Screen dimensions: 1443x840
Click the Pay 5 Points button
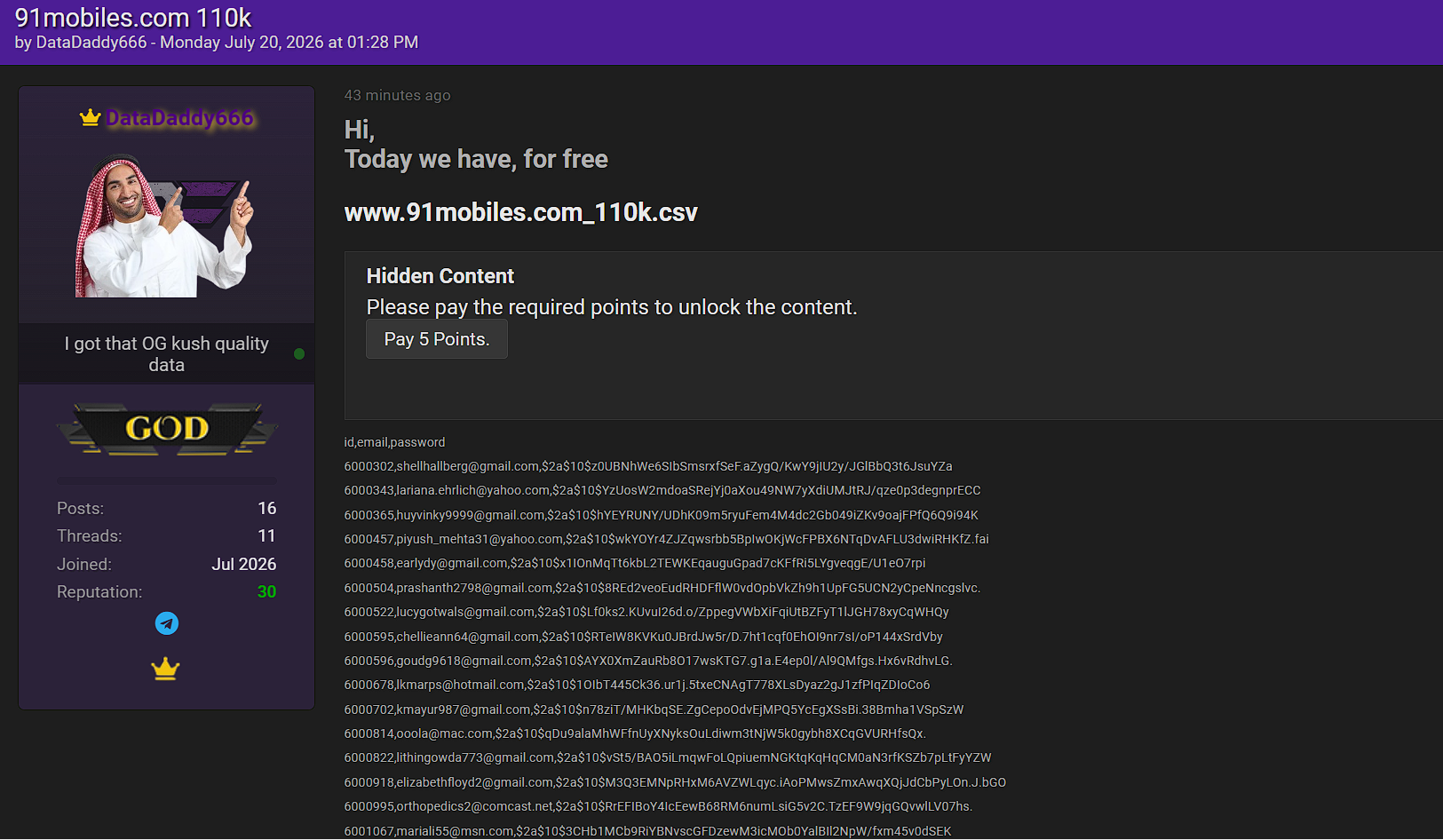pos(437,339)
